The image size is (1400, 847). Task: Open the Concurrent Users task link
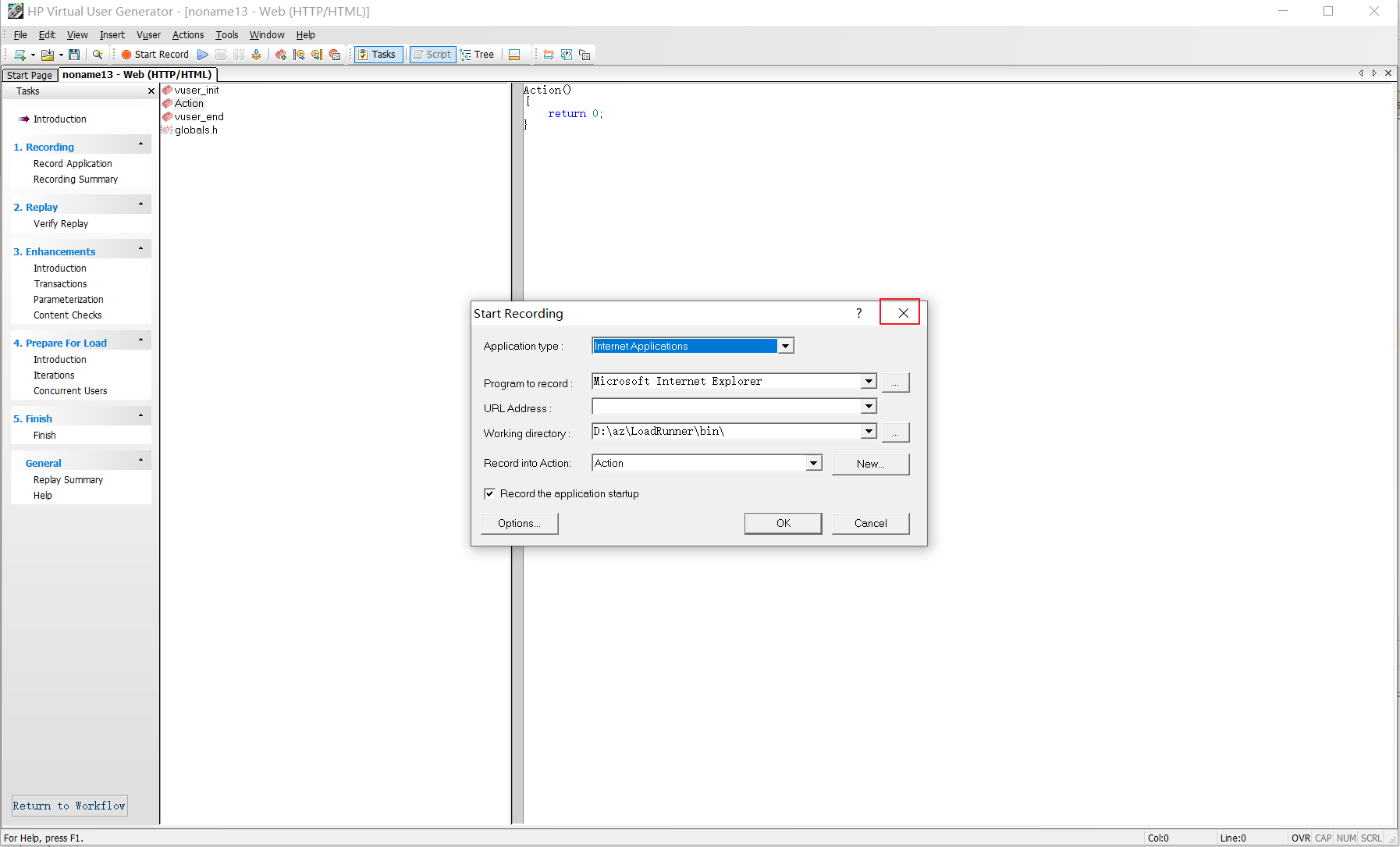coord(70,391)
